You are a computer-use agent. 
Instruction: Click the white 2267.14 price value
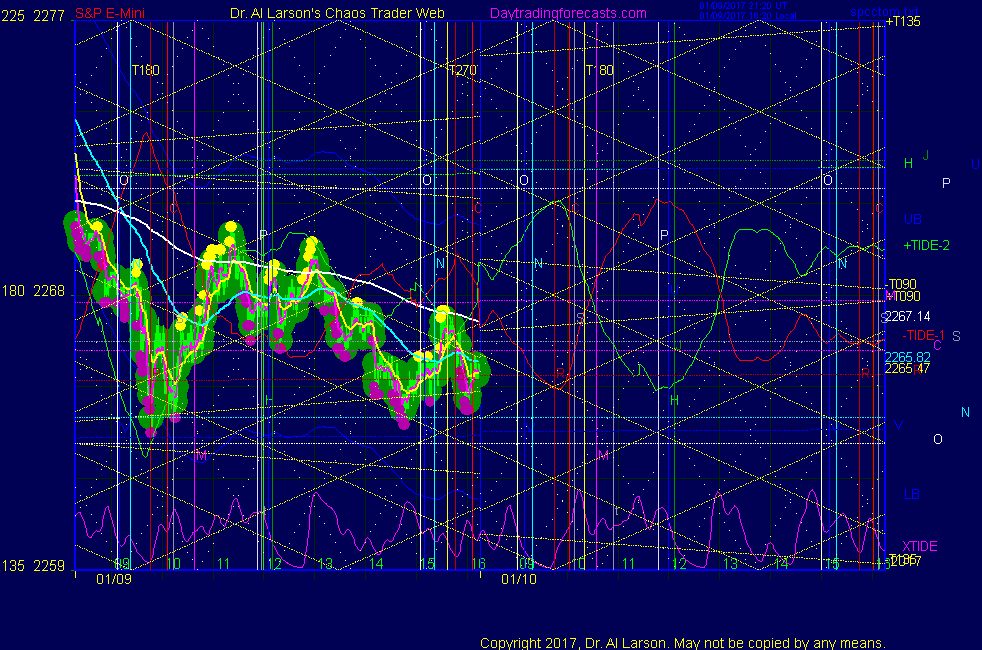tap(907, 315)
